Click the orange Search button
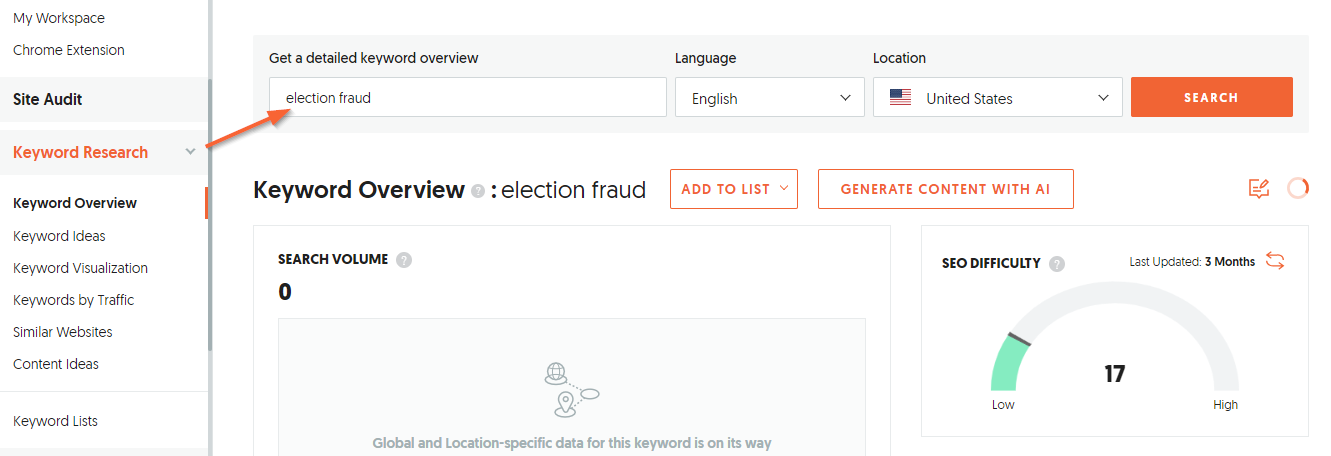 point(1212,97)
